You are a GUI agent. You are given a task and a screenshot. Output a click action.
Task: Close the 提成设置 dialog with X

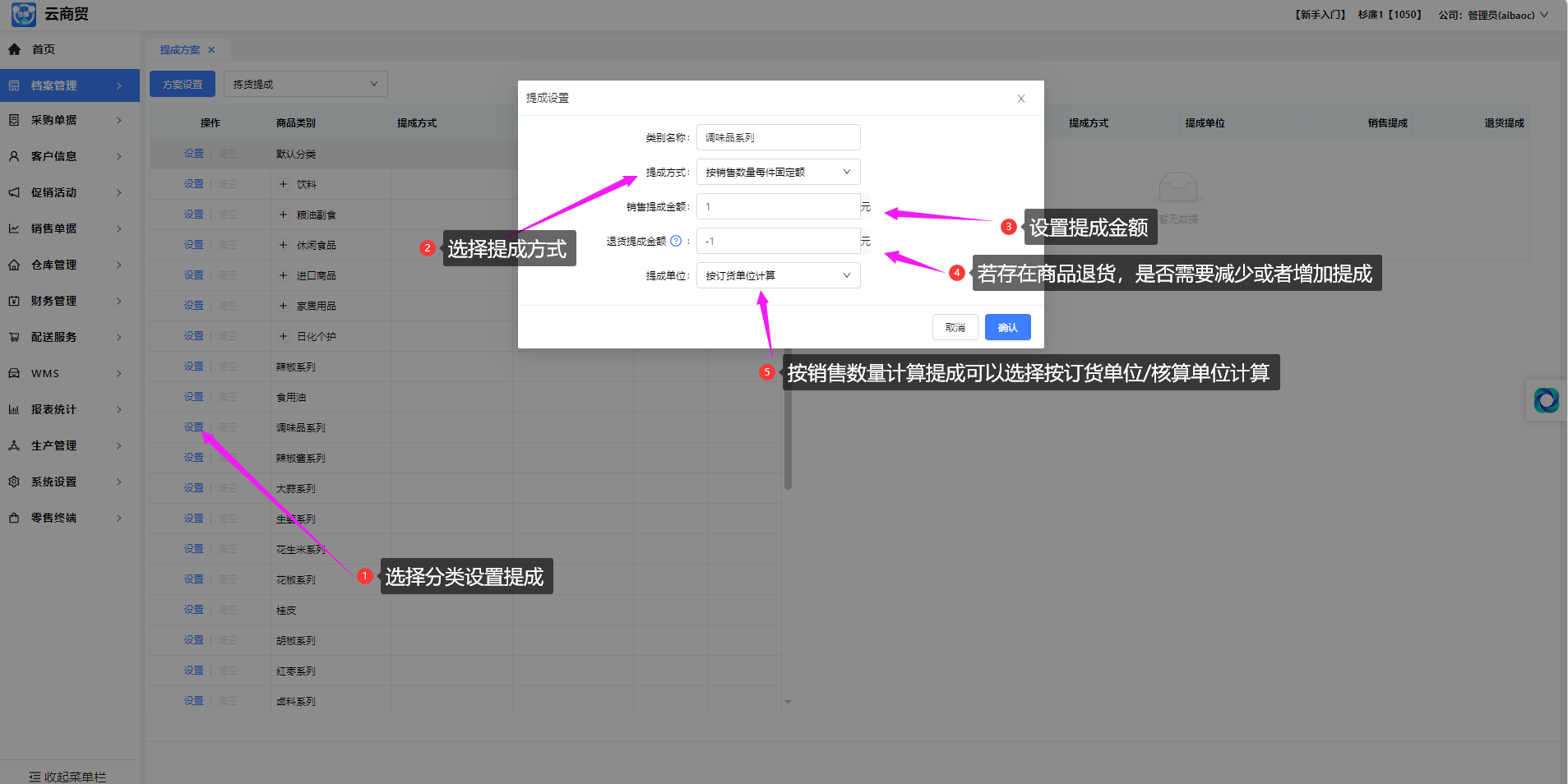coord(1021,99)
